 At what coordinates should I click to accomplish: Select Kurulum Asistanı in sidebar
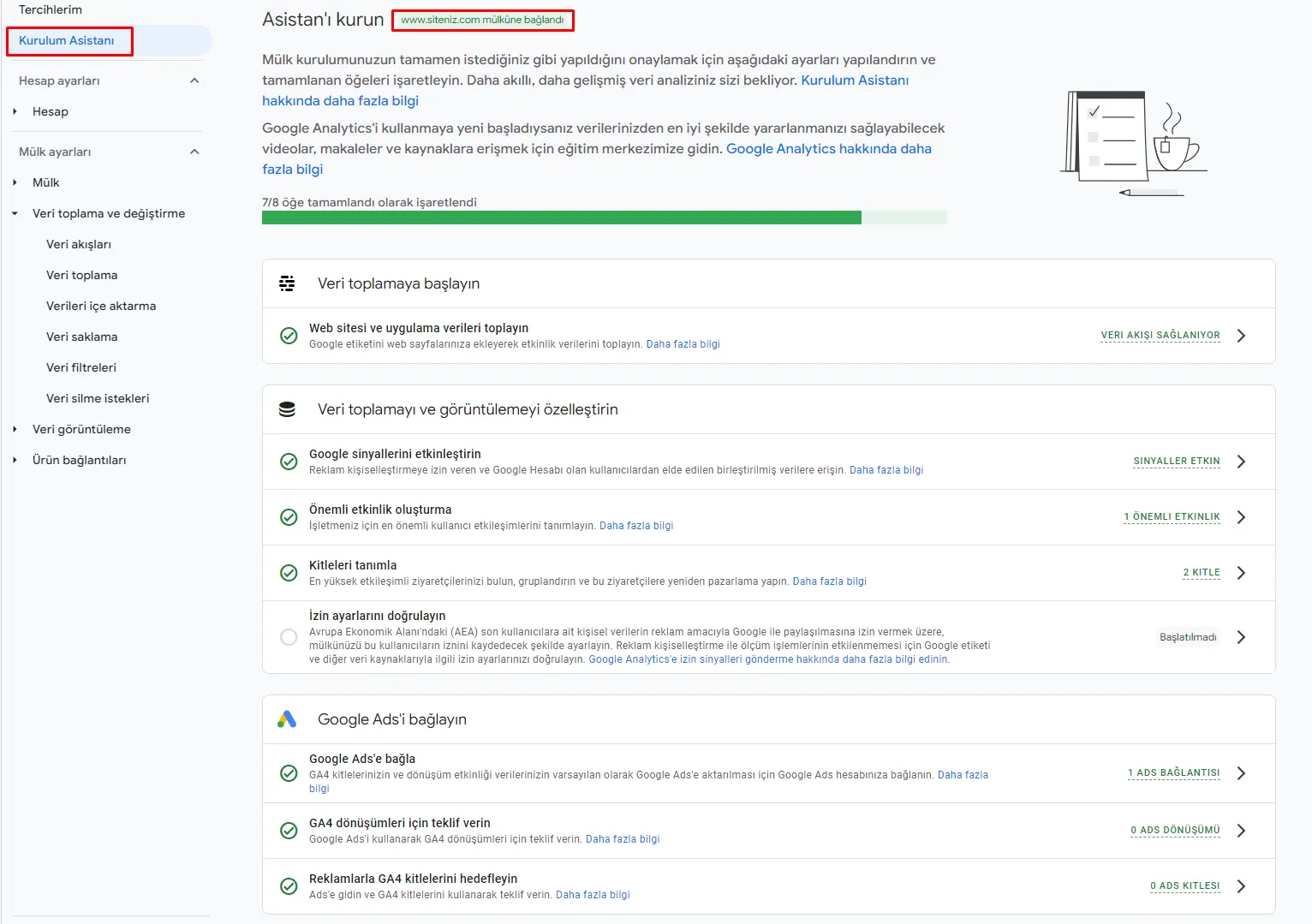pyautogui.click(x=67, y=40)
